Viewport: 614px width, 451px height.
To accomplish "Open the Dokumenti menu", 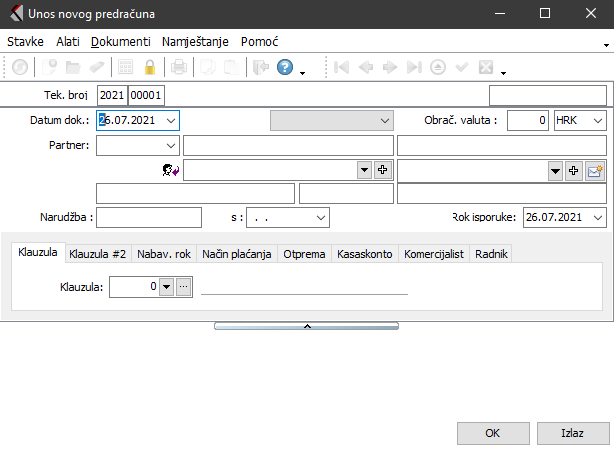I will click(120, 42).
